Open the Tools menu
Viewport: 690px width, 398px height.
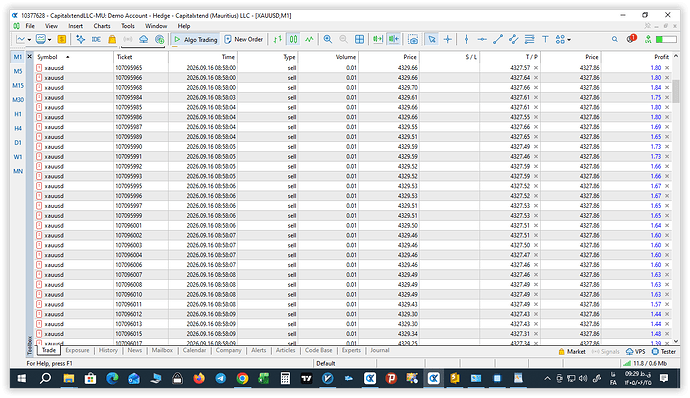tap(128, 26)
